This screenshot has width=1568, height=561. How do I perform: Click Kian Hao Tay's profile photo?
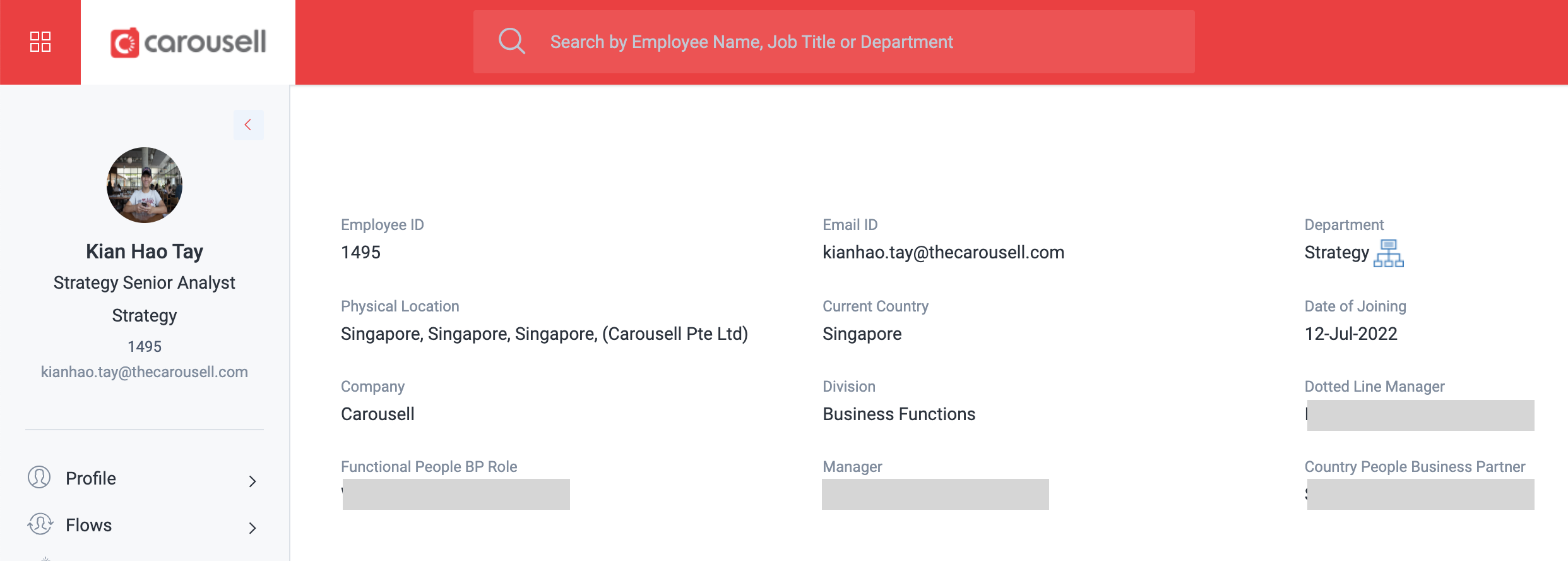point(145,185)
